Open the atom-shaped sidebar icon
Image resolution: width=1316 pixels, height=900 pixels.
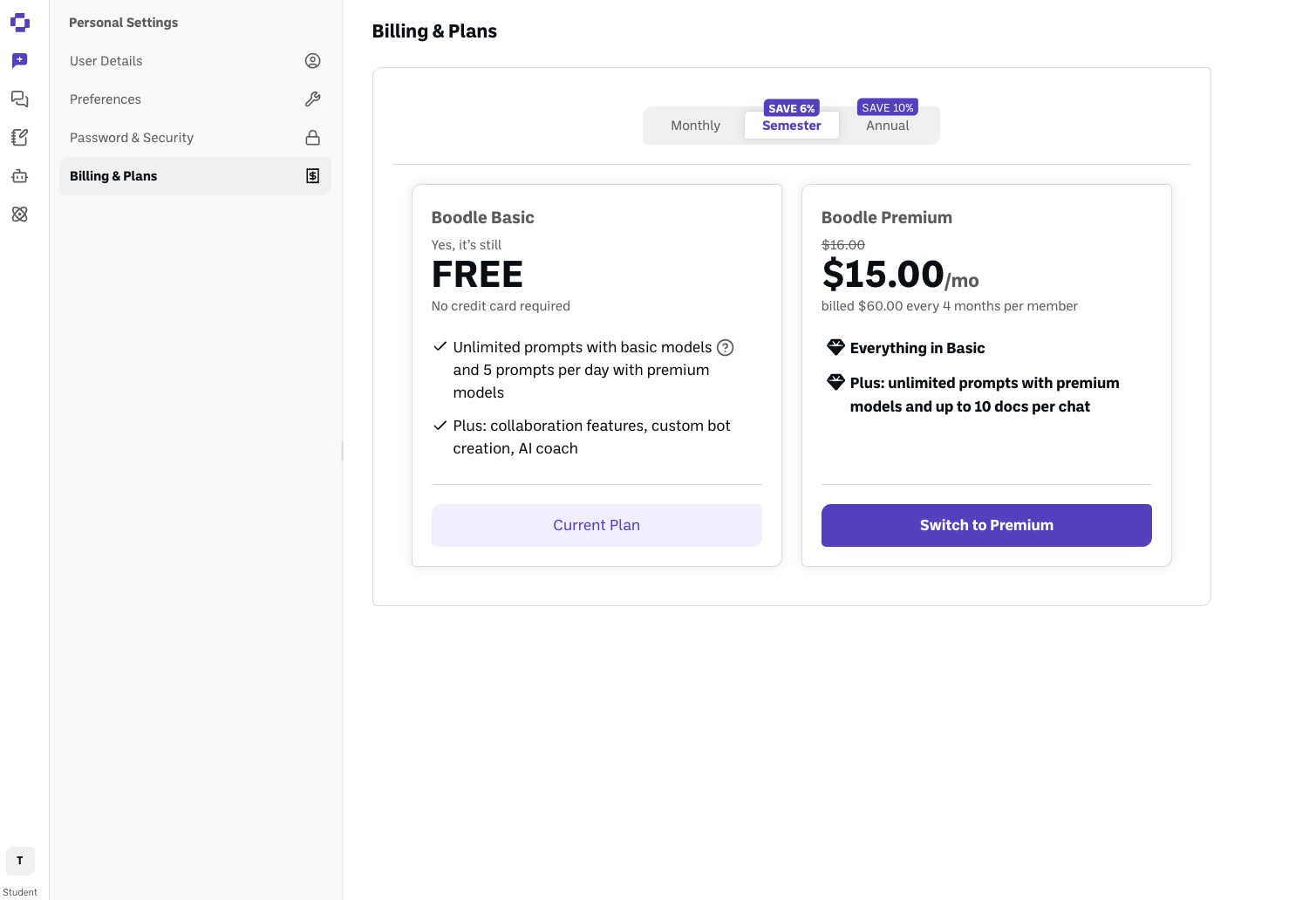[x=20, y=215]
